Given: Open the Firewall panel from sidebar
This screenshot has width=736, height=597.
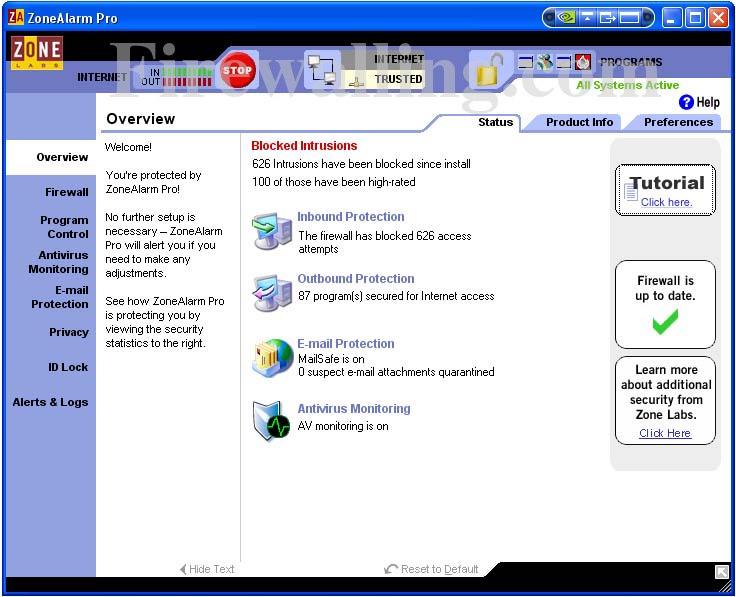Looking at the screenshot, I should click(x=67, y=192).
